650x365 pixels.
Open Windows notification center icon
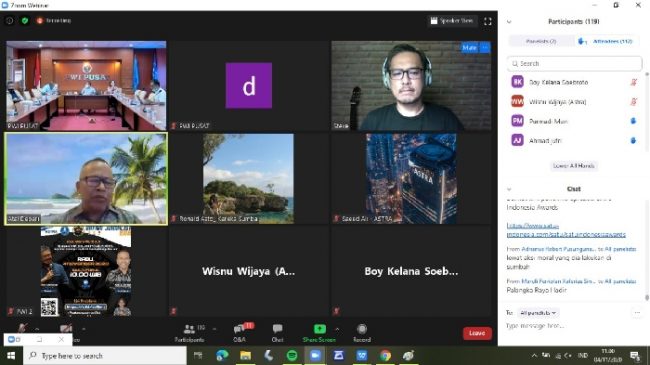pos(635,355)
